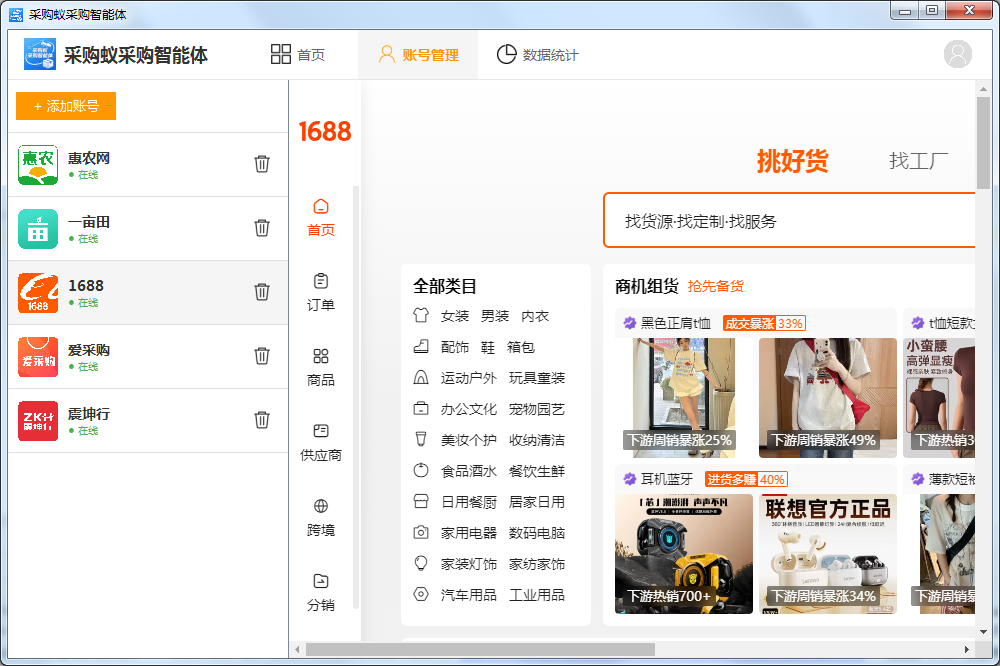This screenshot has width=1000, height=666.
Task: Open the 玩具童装 category
Action: [537, 378]
